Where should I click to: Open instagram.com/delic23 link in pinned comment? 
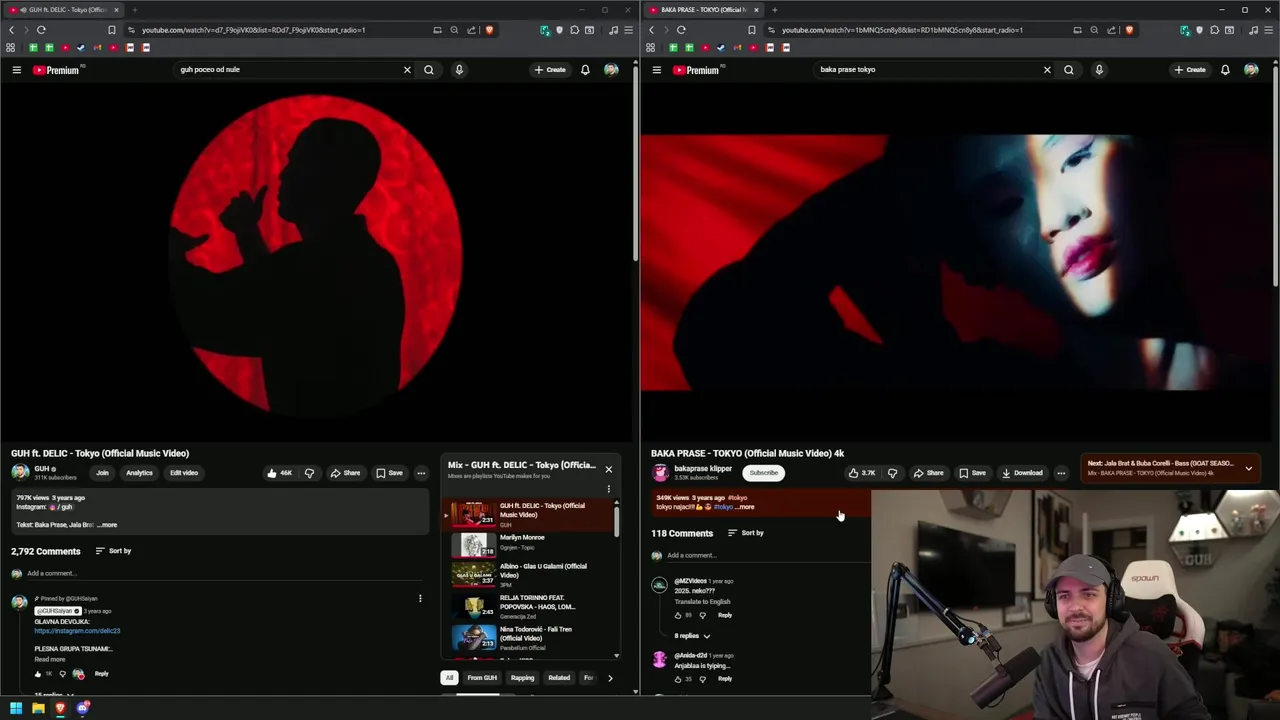77,631
